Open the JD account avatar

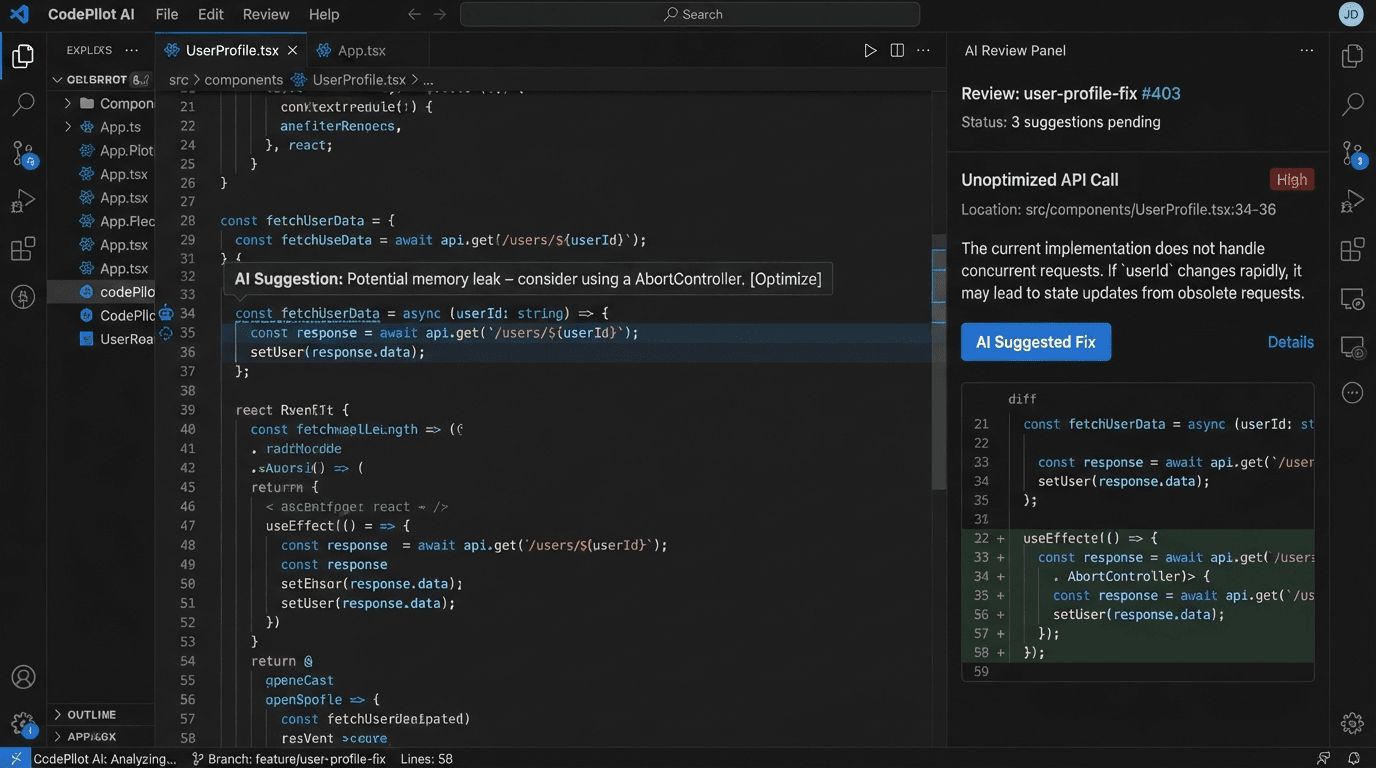[1351, 14]
